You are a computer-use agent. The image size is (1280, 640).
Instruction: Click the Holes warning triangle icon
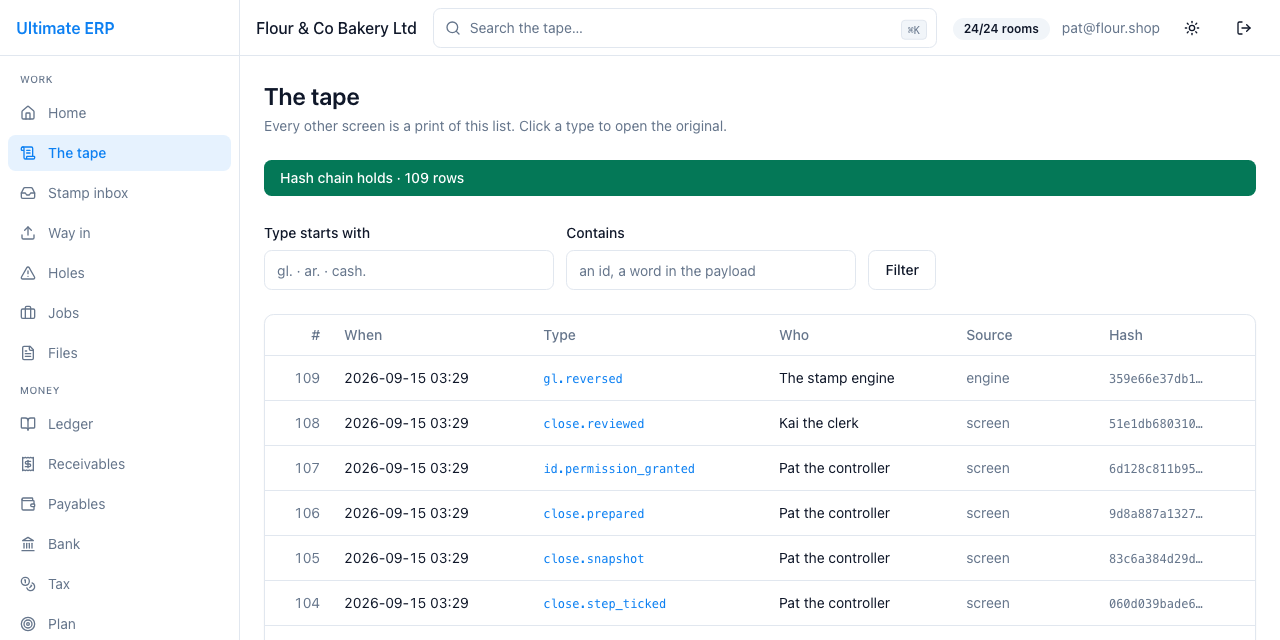28,273
